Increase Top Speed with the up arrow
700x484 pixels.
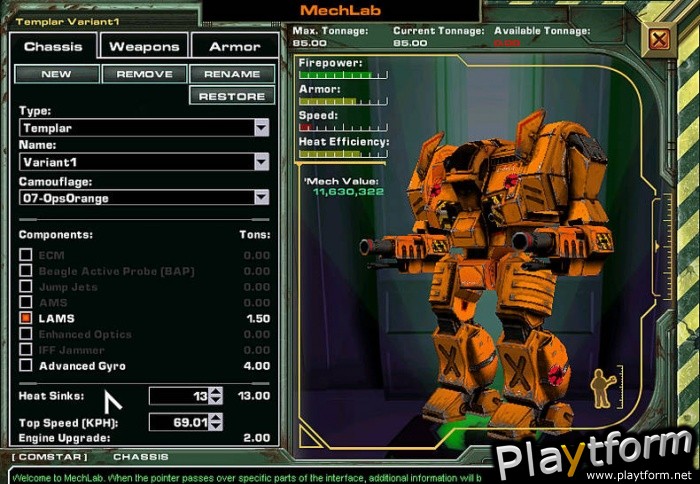[x=216, y=418]
